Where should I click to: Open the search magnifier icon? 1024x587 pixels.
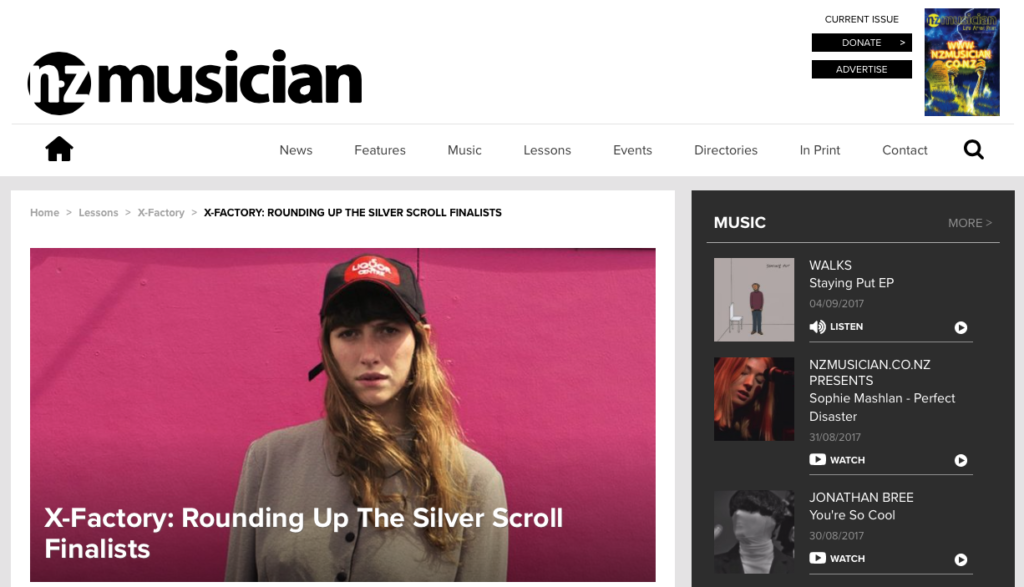pos(973,150)
